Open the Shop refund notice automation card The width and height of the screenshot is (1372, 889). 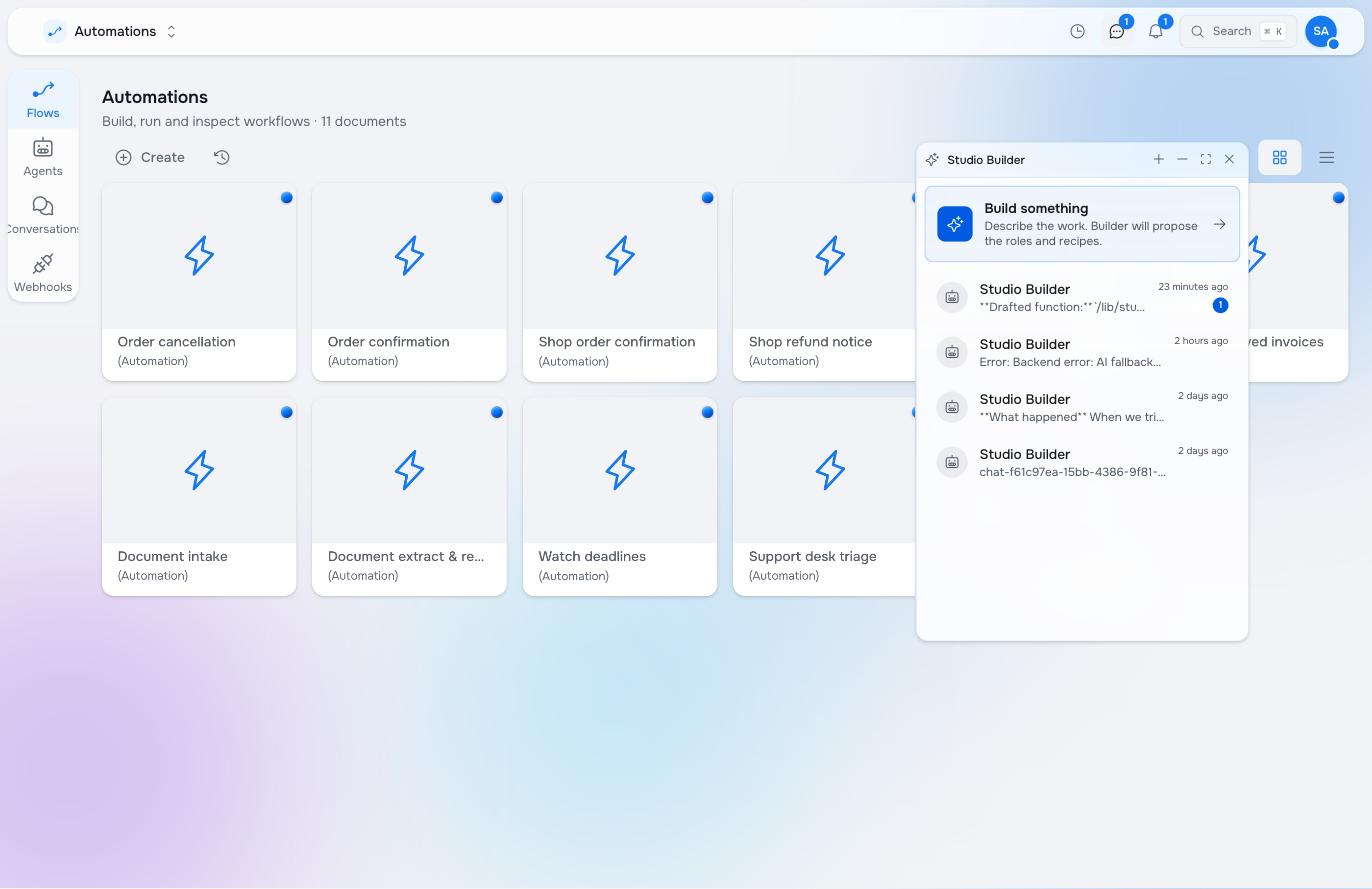[x=825, y=282]
